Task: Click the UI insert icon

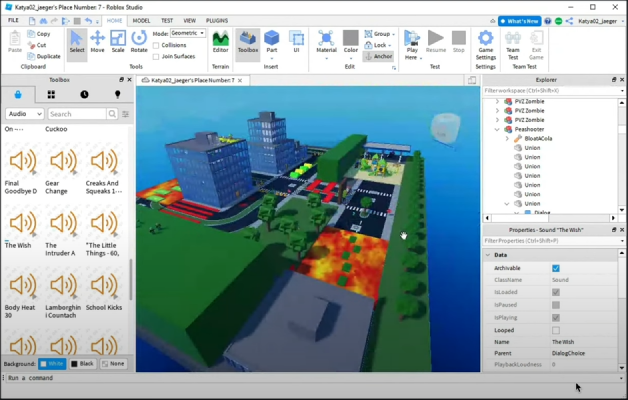Action: (296, 41)
